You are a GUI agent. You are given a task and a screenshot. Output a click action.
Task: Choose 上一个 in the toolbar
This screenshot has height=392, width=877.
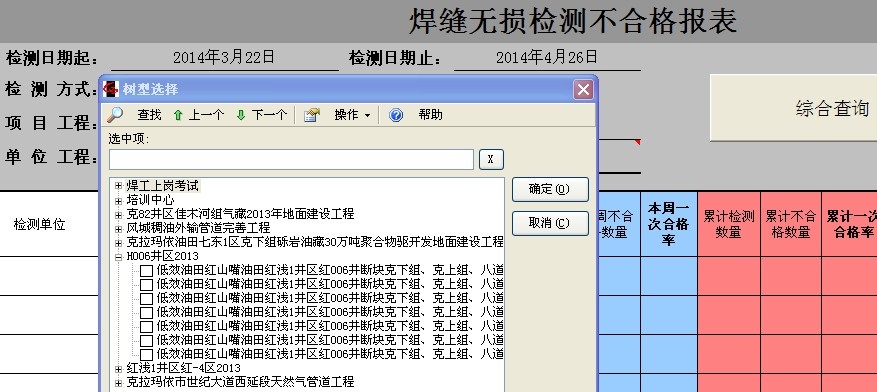206,115
